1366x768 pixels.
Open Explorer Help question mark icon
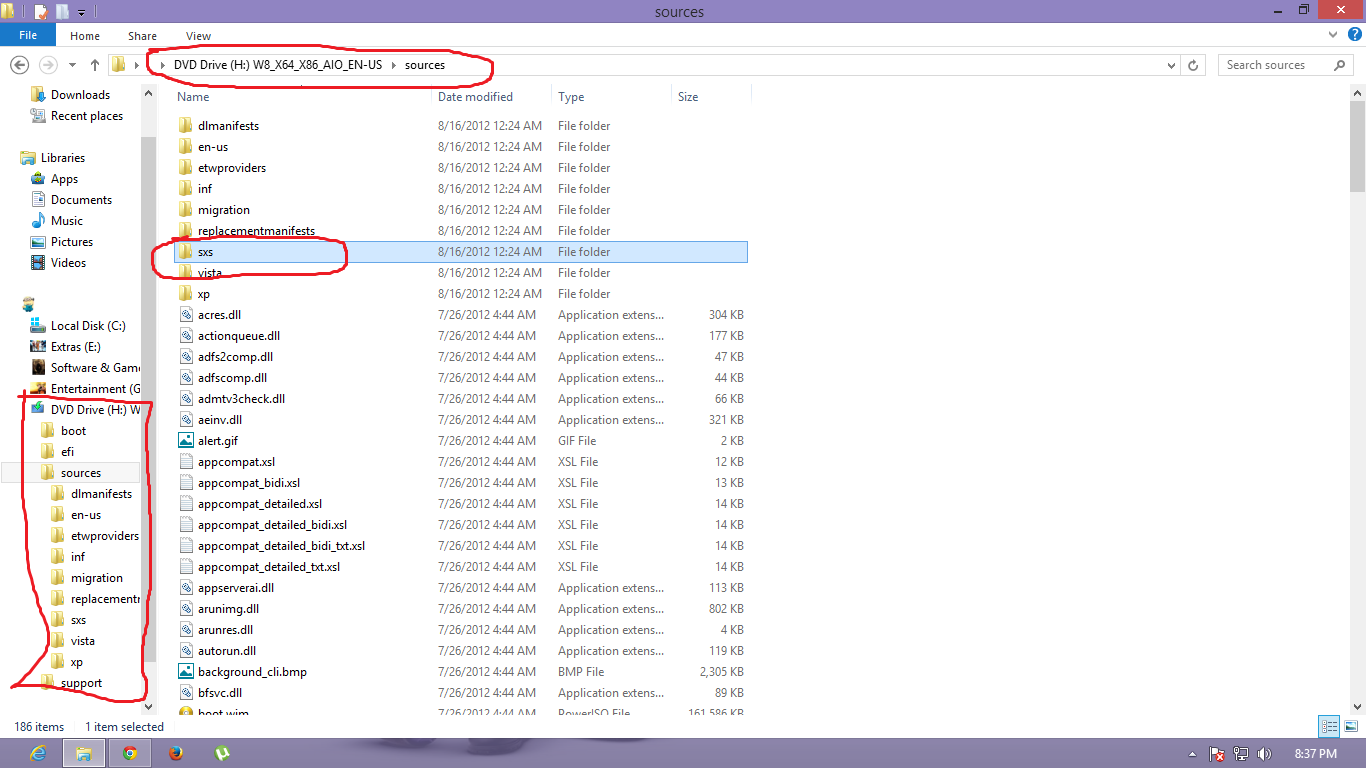(1353, 35)
